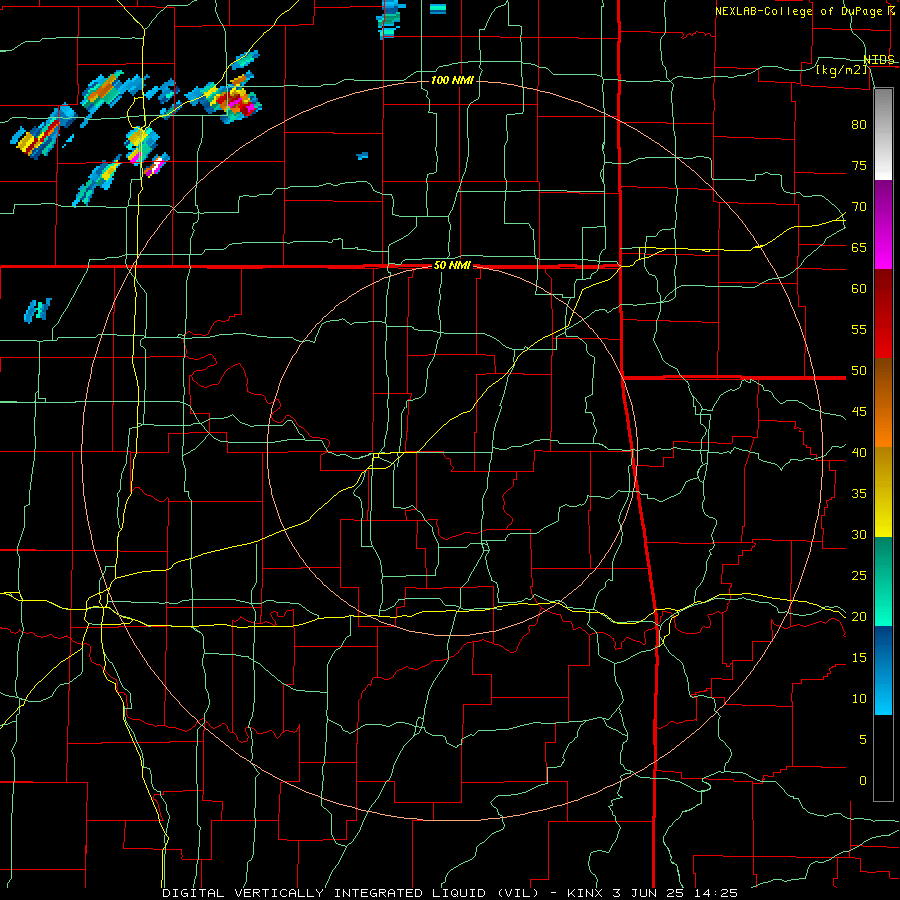Image resolution: width=900 pixels, height=900 pixels.
Task: Click the 10 value on the legend
Action: [859, 699]
